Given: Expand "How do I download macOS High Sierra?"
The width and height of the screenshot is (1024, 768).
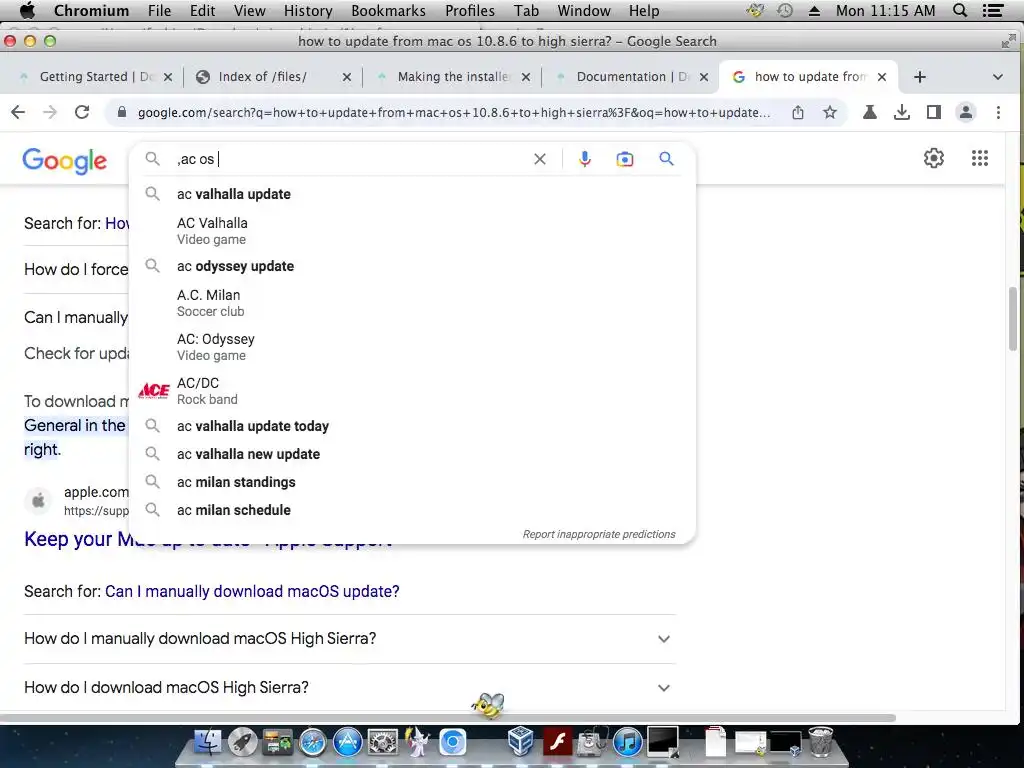Looking at the screenshot, I should click(350, 688).
